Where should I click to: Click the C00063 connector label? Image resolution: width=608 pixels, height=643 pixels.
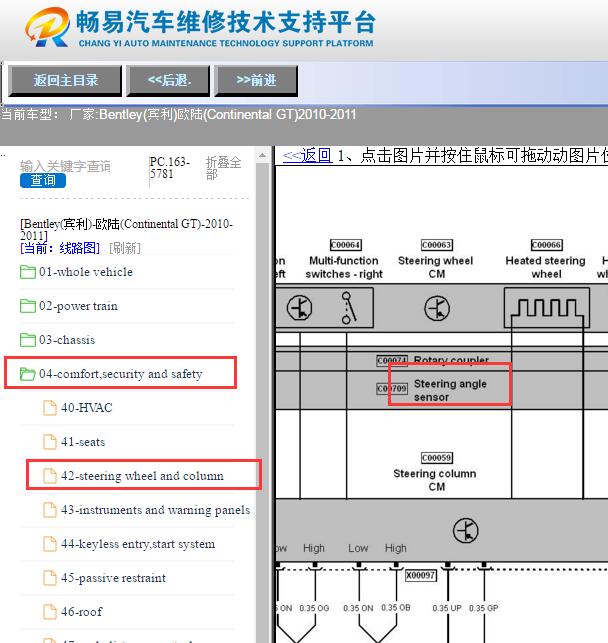[x=437, y=245]
